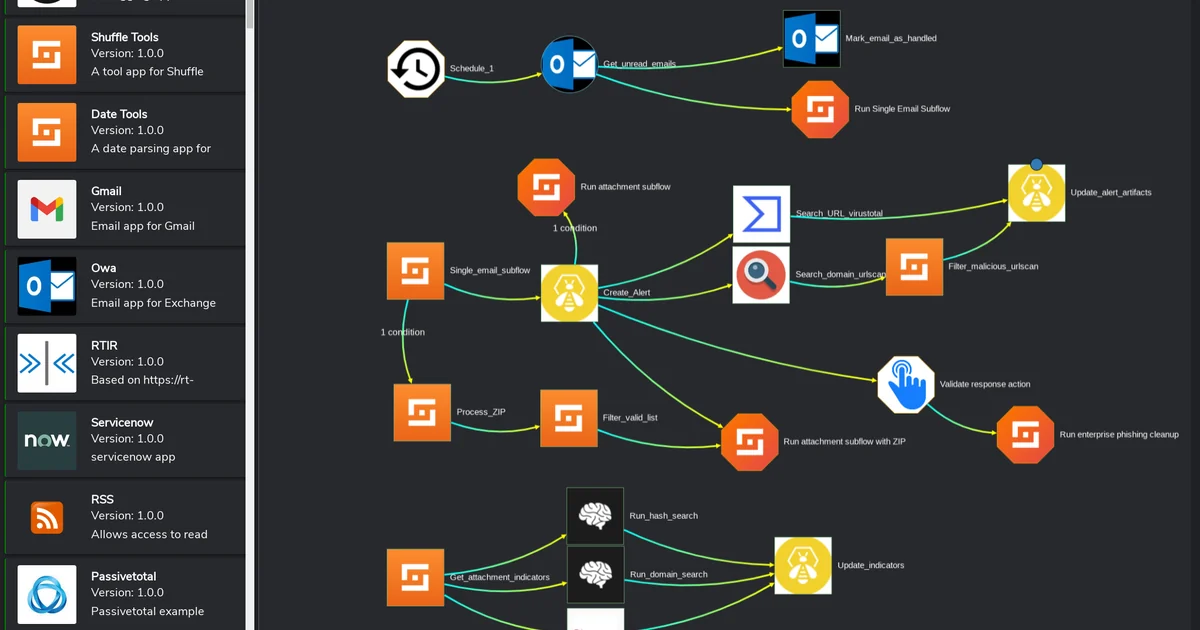Select the Shuffle Tools app icon
Viewport: 1200px width, 630px height.
47,55
